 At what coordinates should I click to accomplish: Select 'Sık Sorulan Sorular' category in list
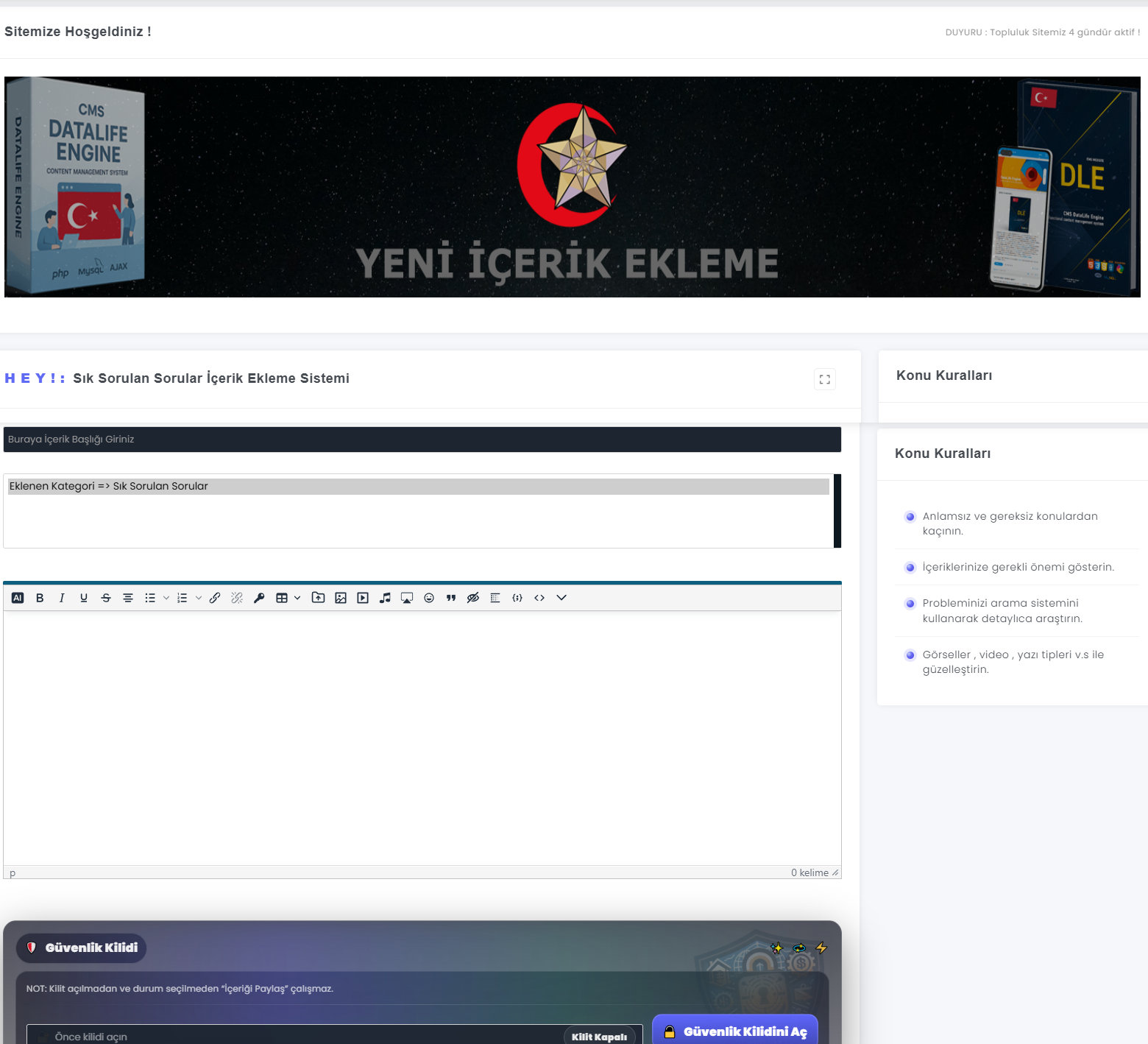(x=418, y=487)
